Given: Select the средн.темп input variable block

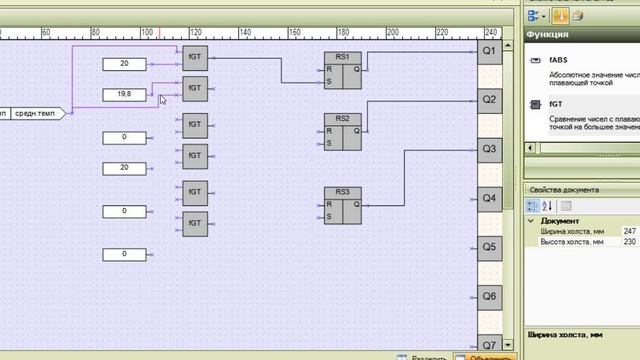Looking at the screenshot, I should click(x=38, y=113).
